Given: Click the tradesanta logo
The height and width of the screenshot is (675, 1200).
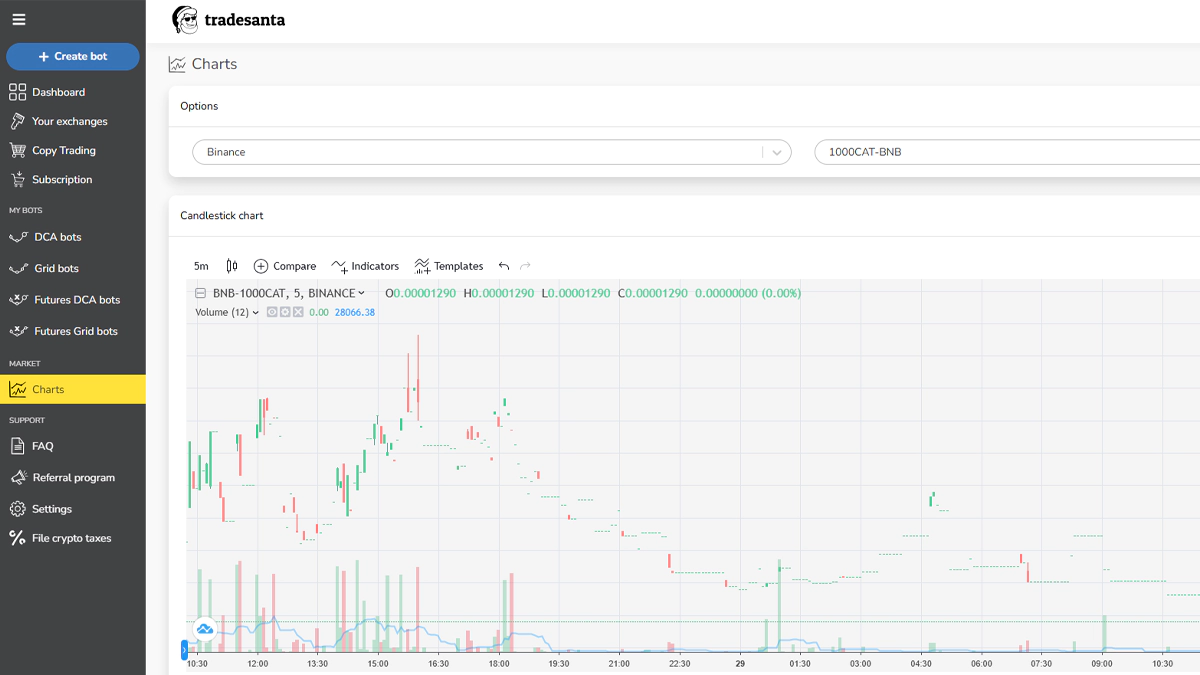Looking at the screenshot, I should (228, 20).
